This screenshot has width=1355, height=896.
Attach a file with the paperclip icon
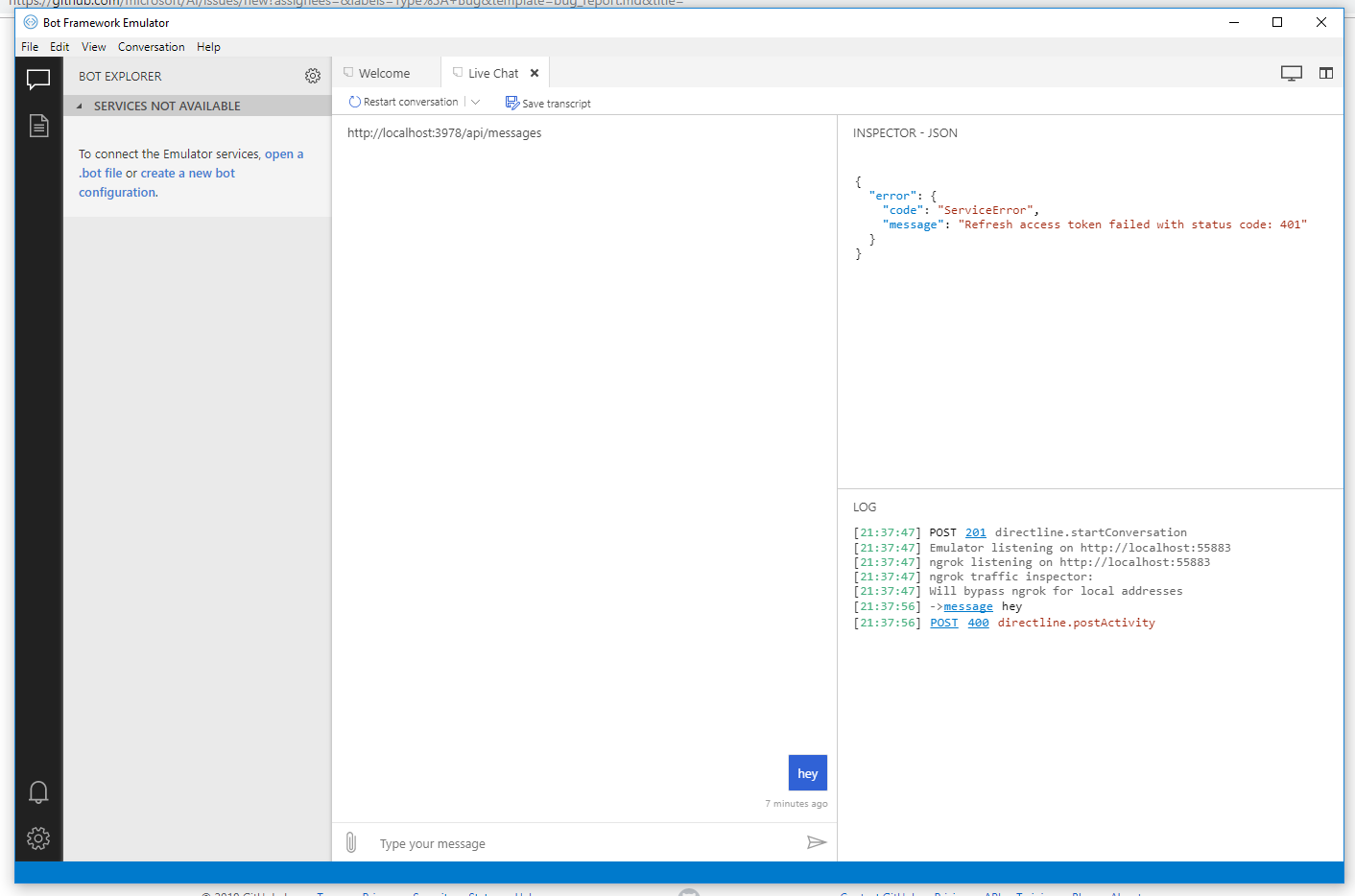pyautogui.click(x=351, y=841)
